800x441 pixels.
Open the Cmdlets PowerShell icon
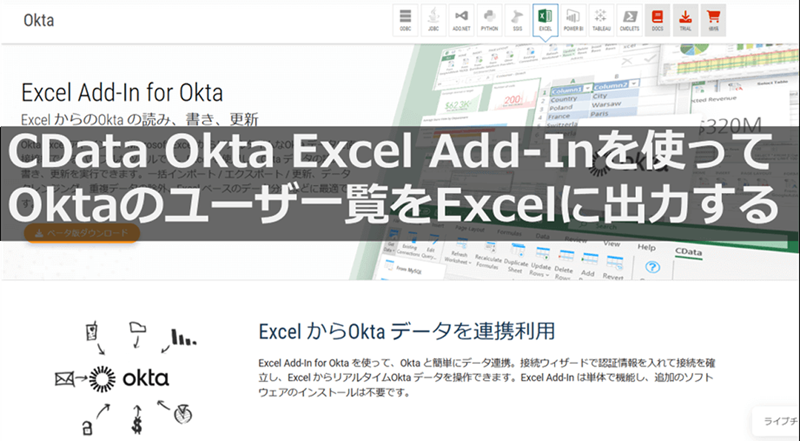630,20
